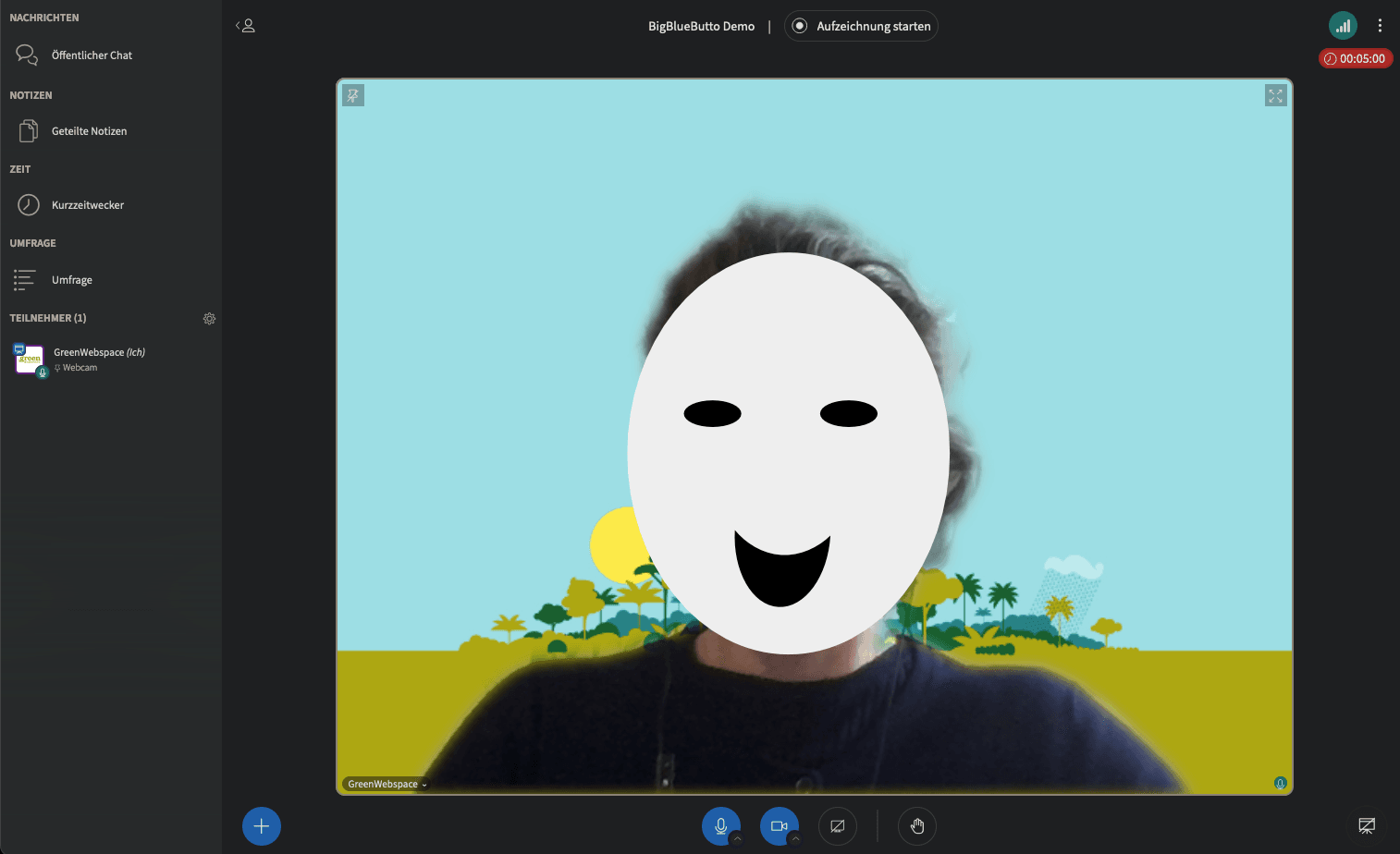Open the Umfrage poll panel
The height and width of the screenshot is (854, 1400).
pos(71,280)
